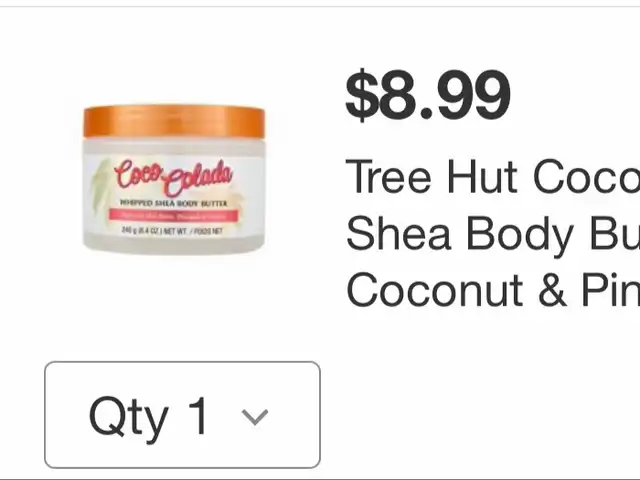The height and width of the screenshot is (480, 640).
Task: Select the $8.99 price text
Action: click(428, 96)
